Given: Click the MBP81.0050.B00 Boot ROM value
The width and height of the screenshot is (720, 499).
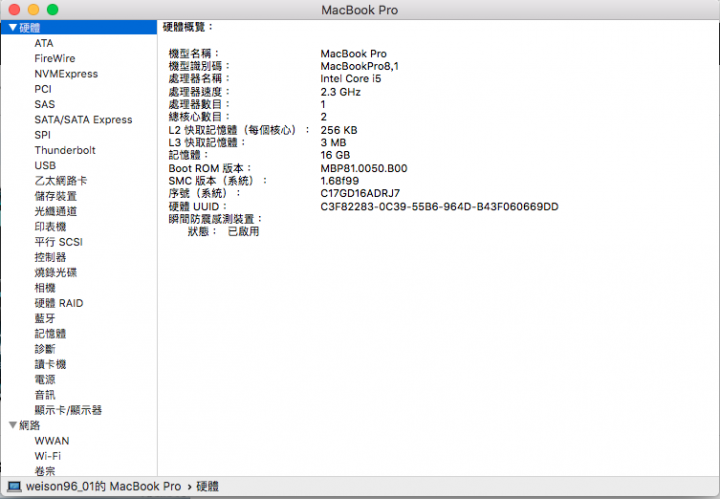Looking at the screenshot, I should tap(364, 168).
